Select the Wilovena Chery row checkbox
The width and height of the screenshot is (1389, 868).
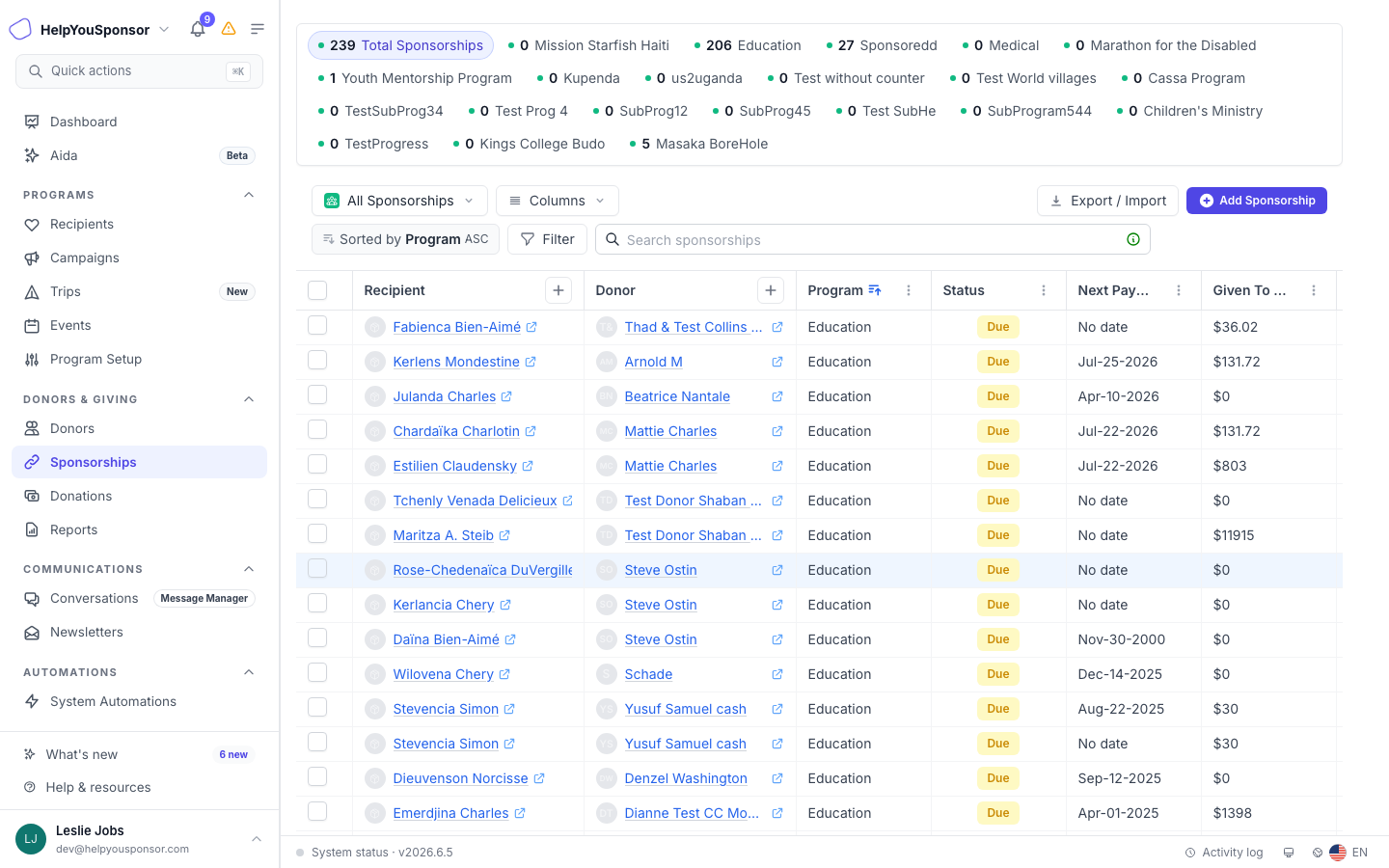317,673
